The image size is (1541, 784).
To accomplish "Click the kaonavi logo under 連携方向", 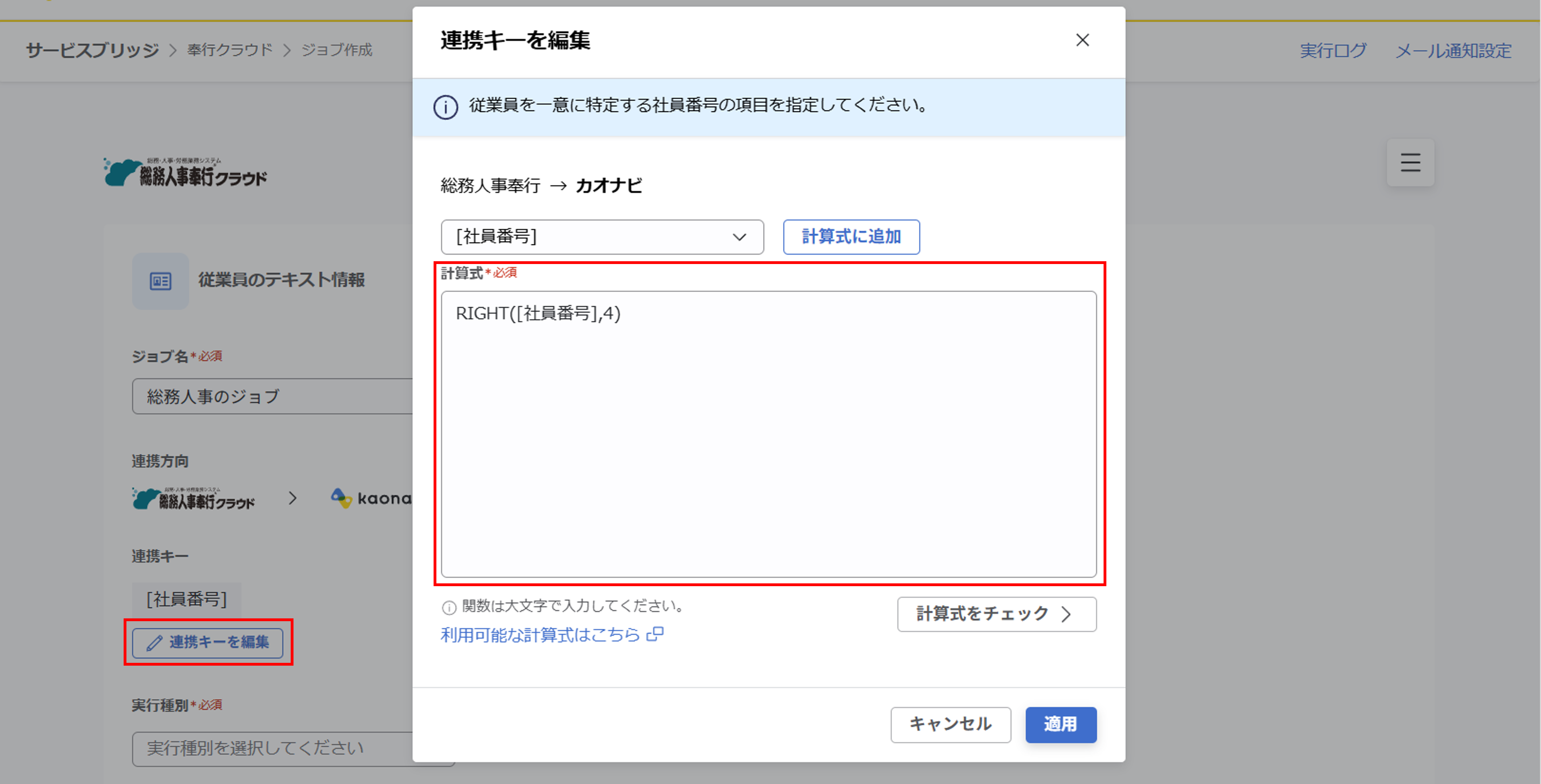I will (371, 498).
